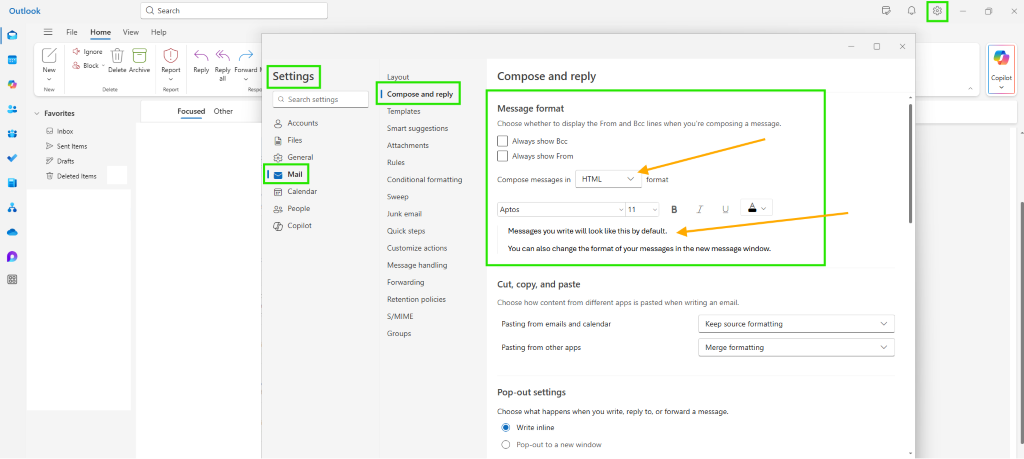Open the Conditional formatting settings page
Image resolution: width=1024 pixels, height=459 pixels.
[x=424, y=180]
